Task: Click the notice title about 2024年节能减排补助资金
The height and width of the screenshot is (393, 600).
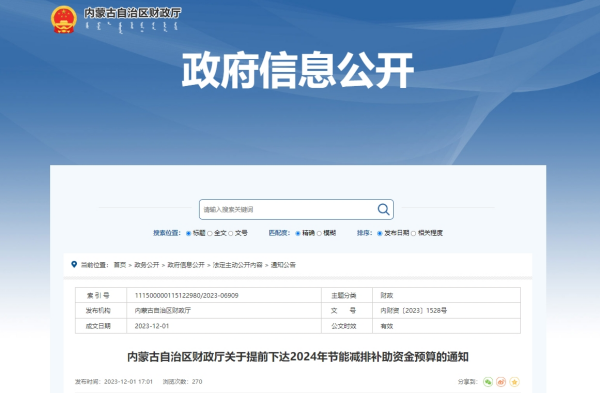Action: coord(298,357)
